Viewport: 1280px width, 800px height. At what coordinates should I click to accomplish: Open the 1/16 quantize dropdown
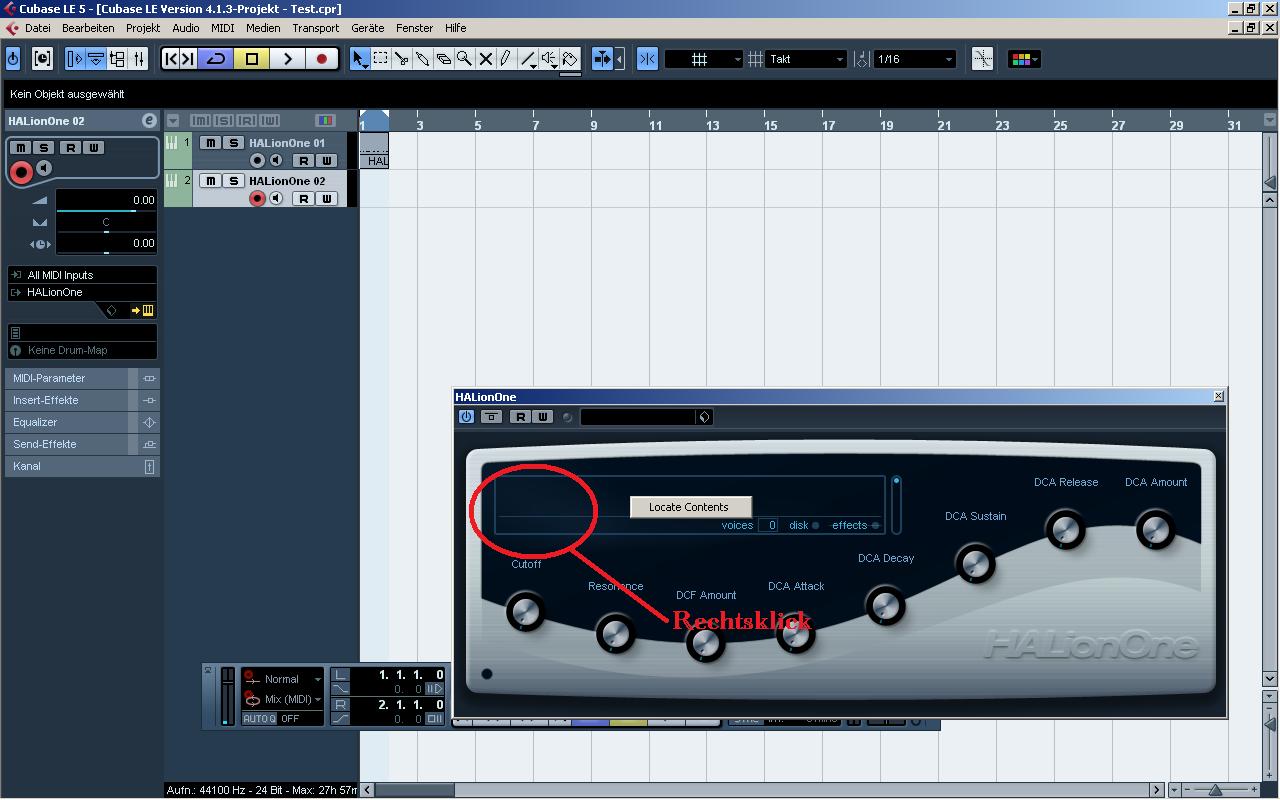pos(915,59)
